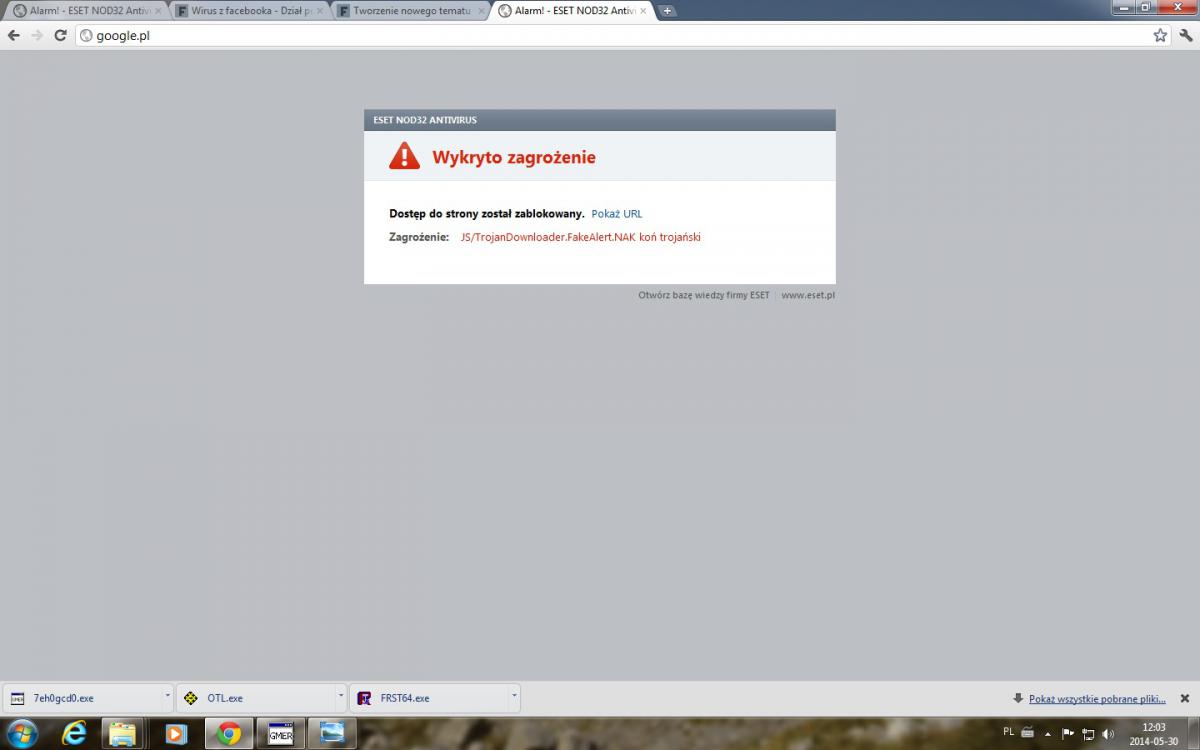Expand options for FRST64.exe download
The height and width of the screenshot is (750, 1200).
514,697
